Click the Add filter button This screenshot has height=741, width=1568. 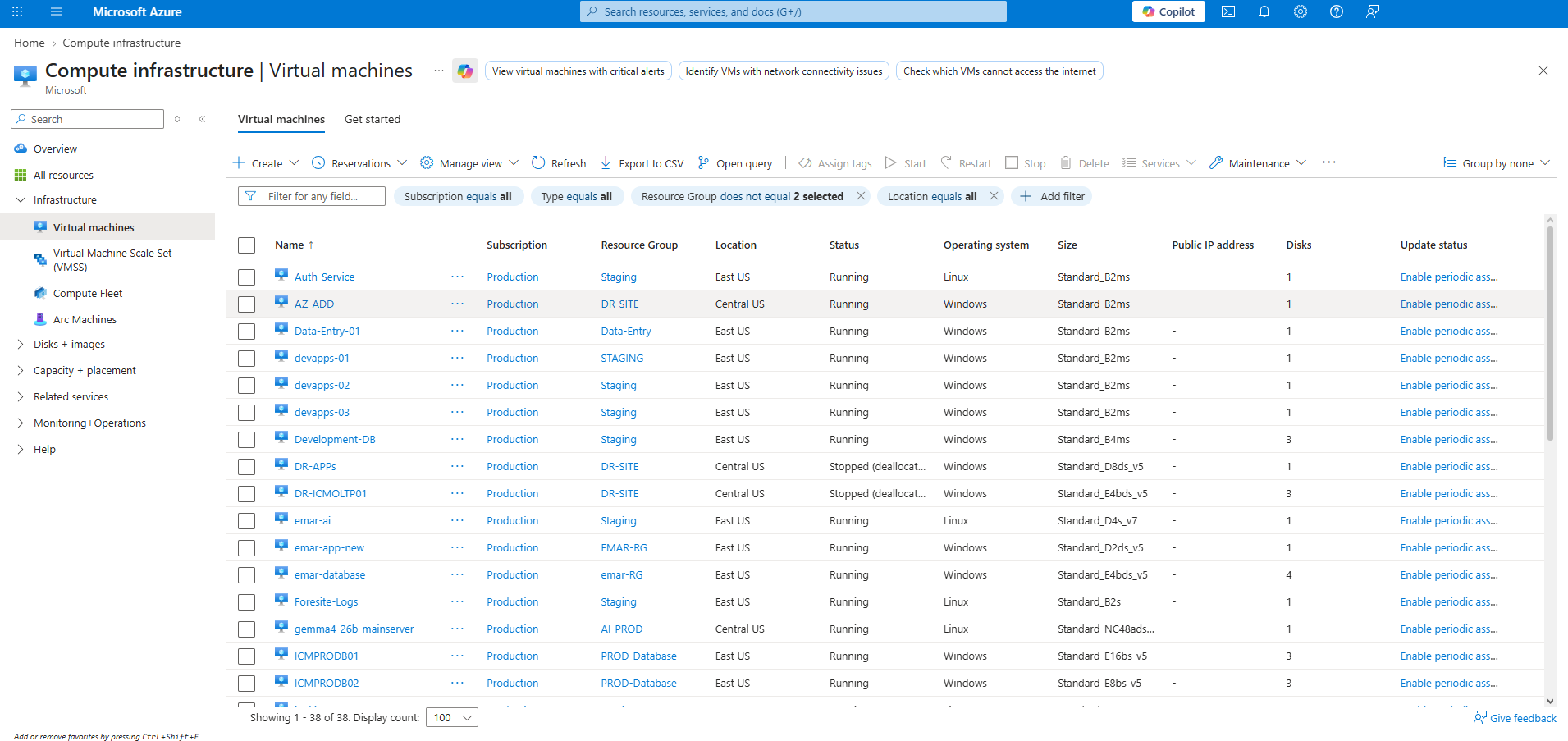tap(1052, 196)
